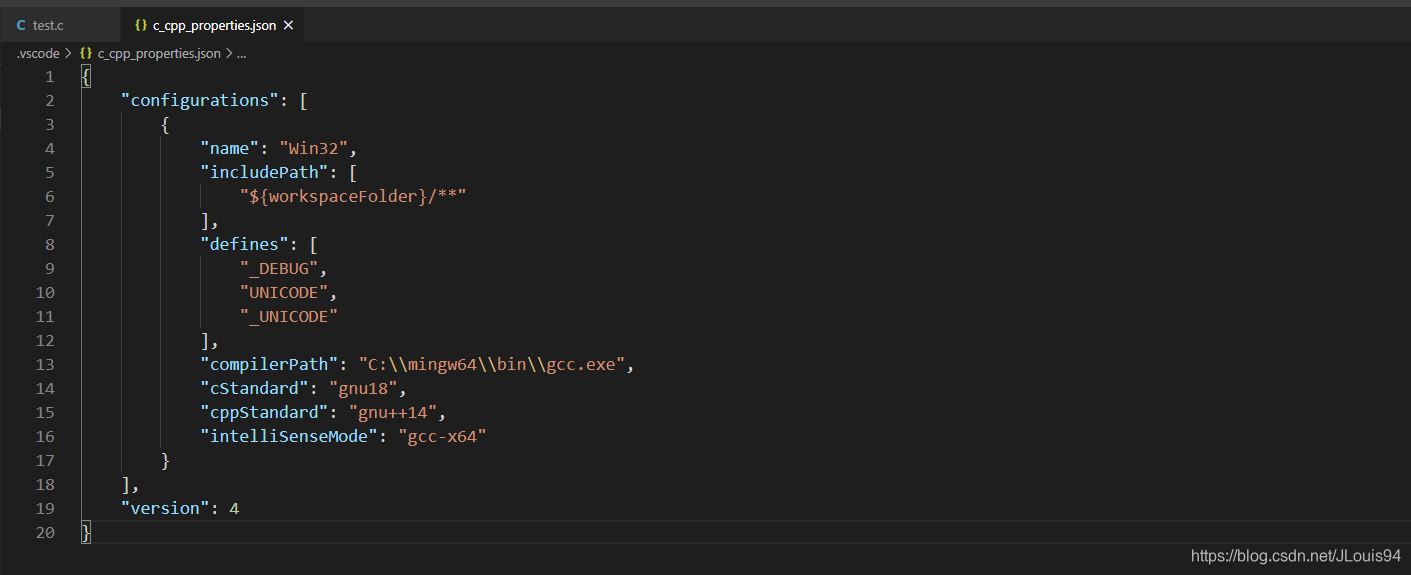Switch to the test.c tab
1411x575 pixels.
tap(58, 25)
